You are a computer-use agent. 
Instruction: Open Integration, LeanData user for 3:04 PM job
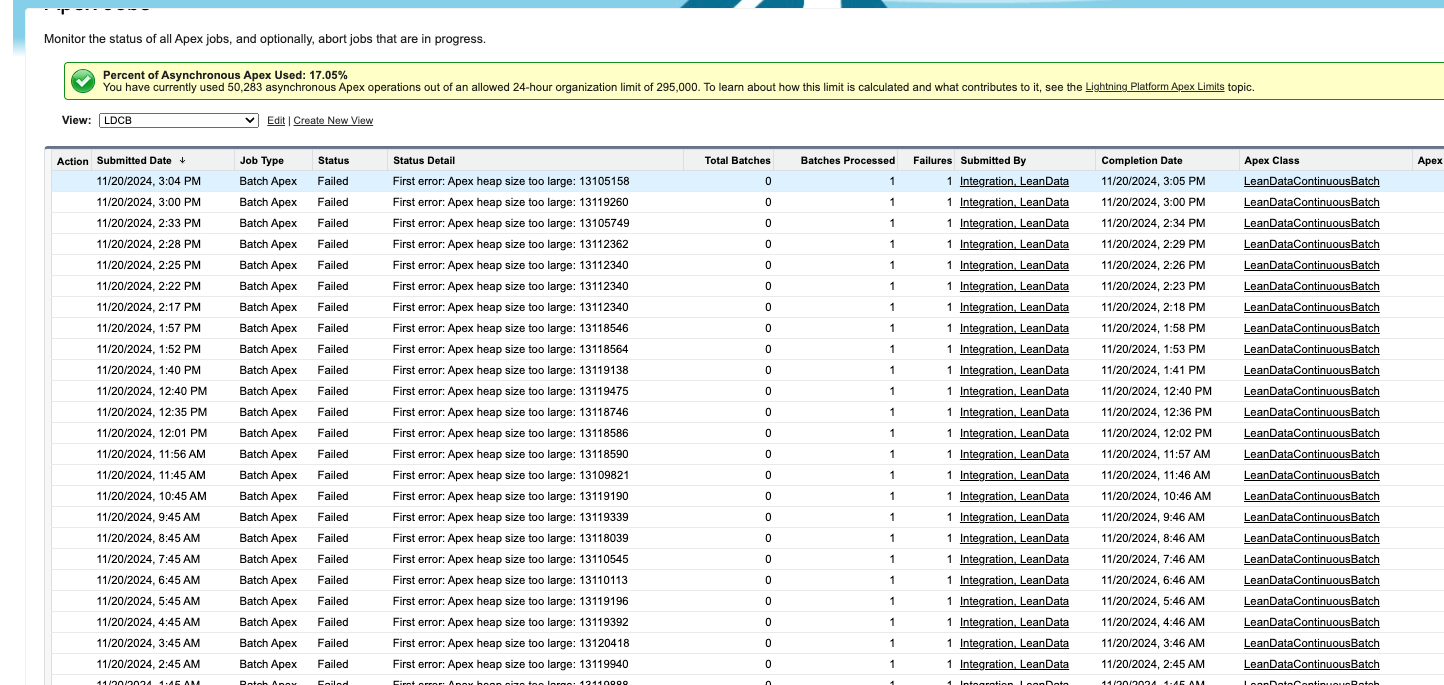[1014, 182]
